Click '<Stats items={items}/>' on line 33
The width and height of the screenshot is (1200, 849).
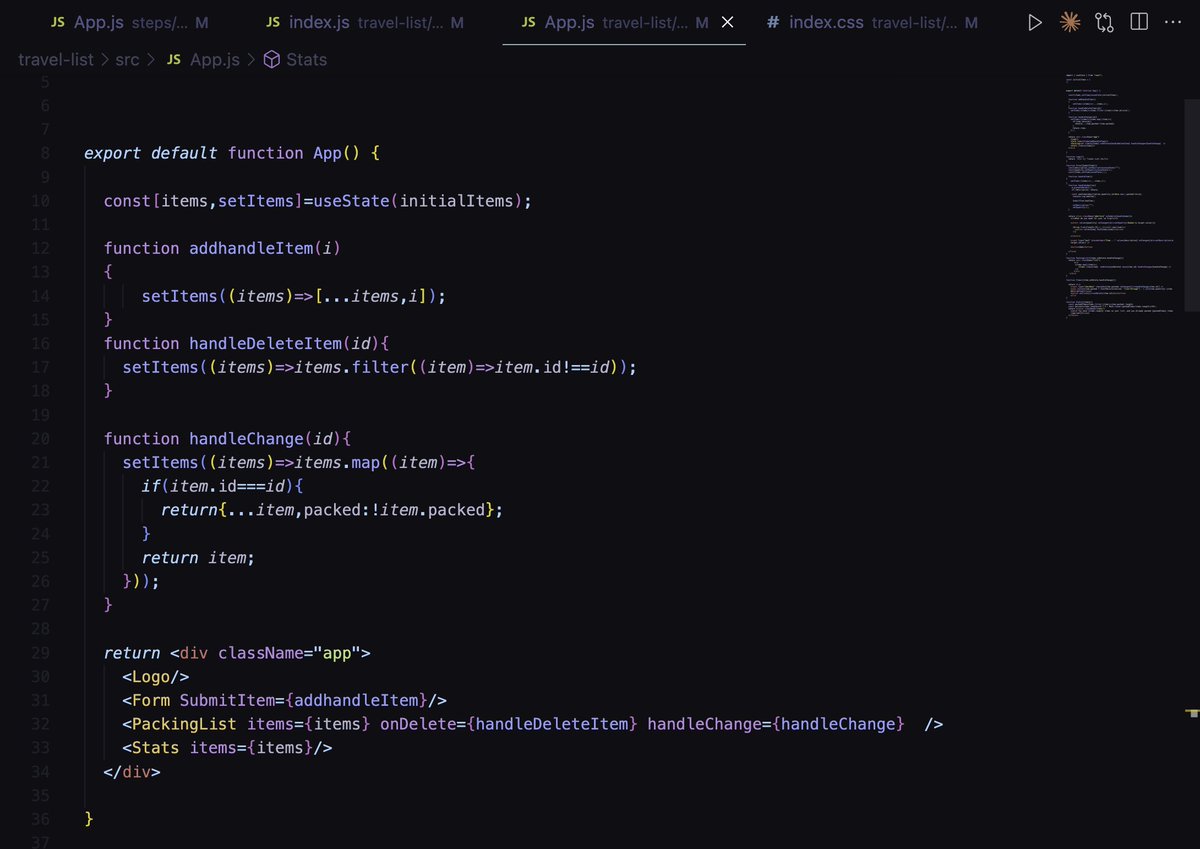227,748
